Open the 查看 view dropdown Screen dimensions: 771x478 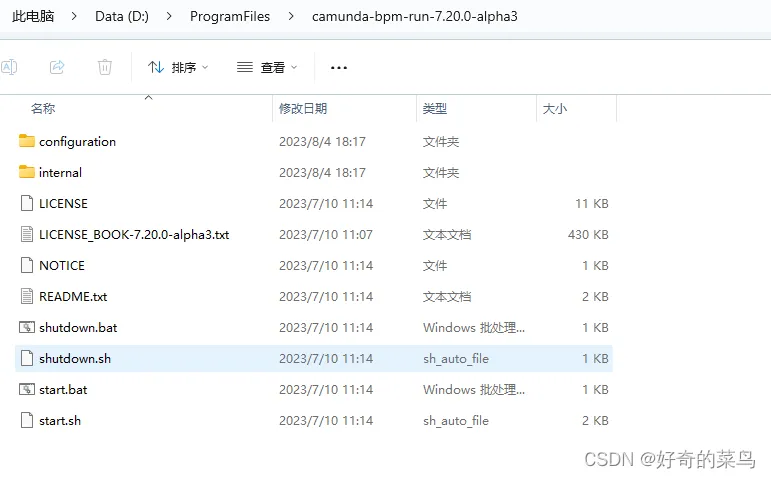(x=267, y=67)
